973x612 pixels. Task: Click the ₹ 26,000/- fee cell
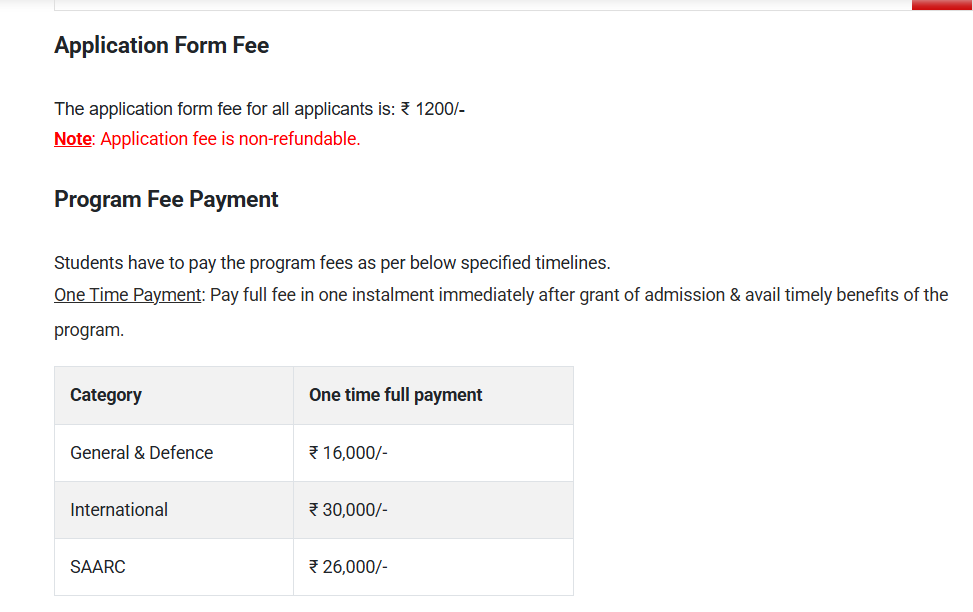[x=348, y=567]
